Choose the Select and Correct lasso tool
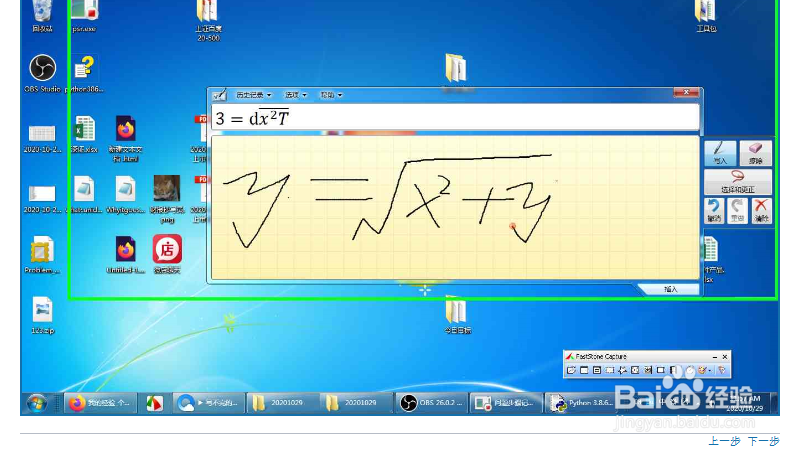The height and width of the screenshot is (450, 800). (738, 182)
